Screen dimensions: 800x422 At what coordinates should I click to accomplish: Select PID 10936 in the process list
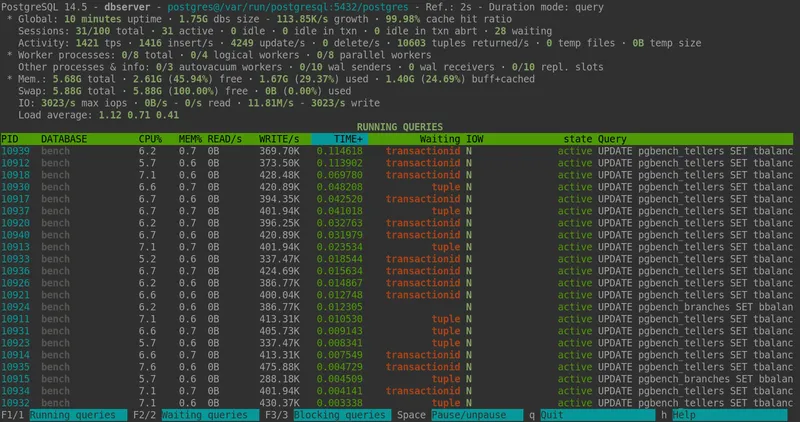pyautogui.click(x=15, y=271)
